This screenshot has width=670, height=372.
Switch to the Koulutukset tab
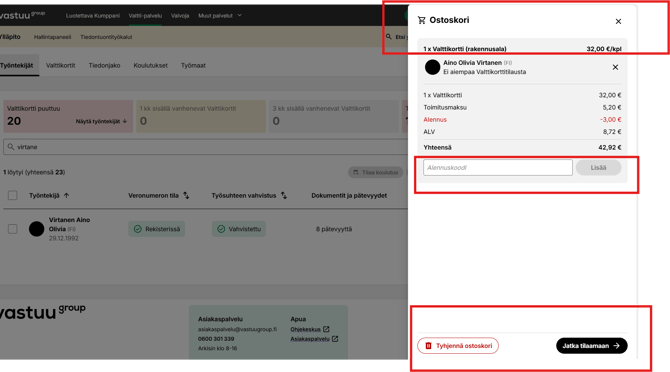click(150, 65)
